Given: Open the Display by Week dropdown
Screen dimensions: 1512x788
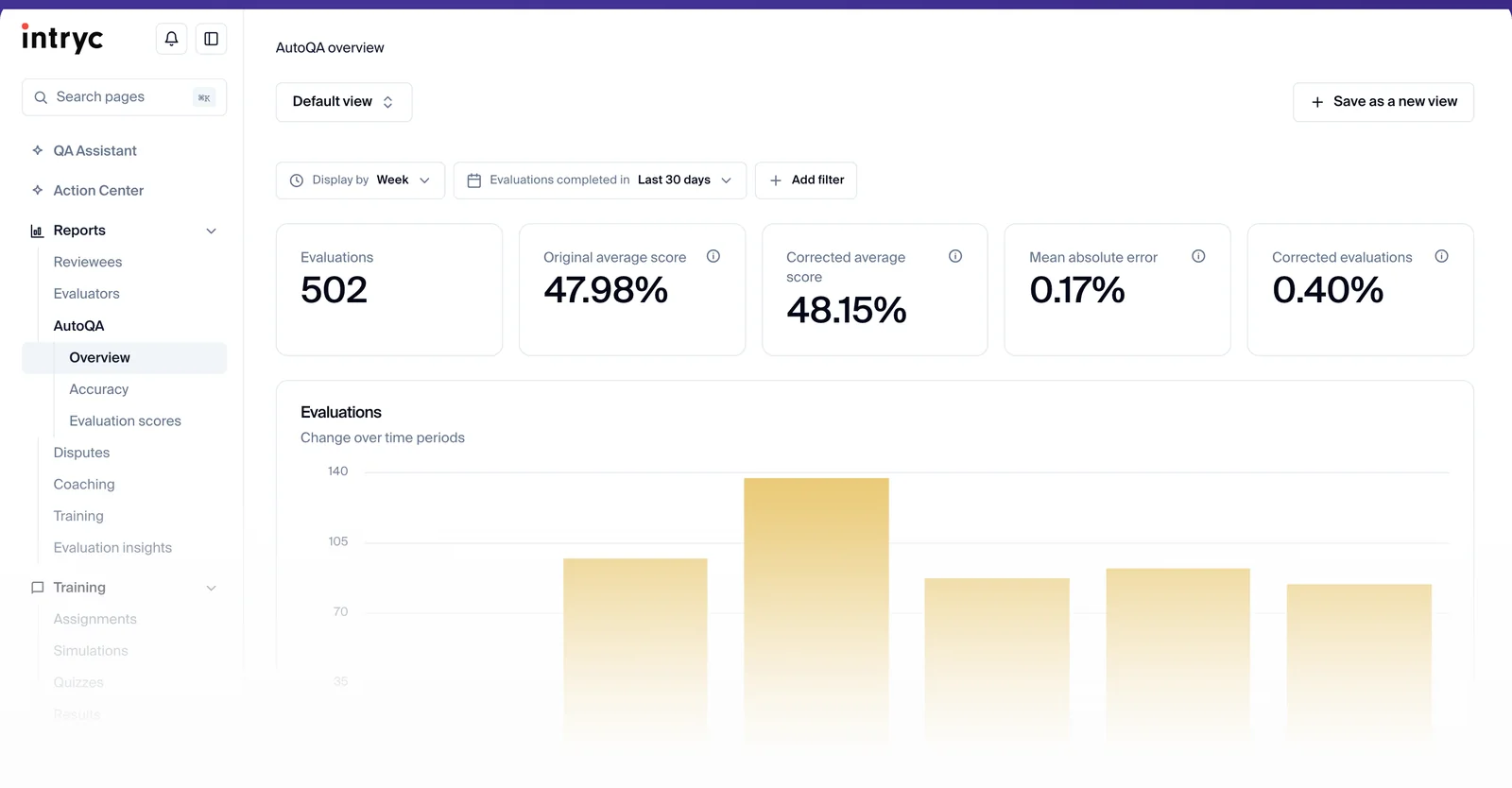Looking at the screenshot, I should tap(360, 180).
